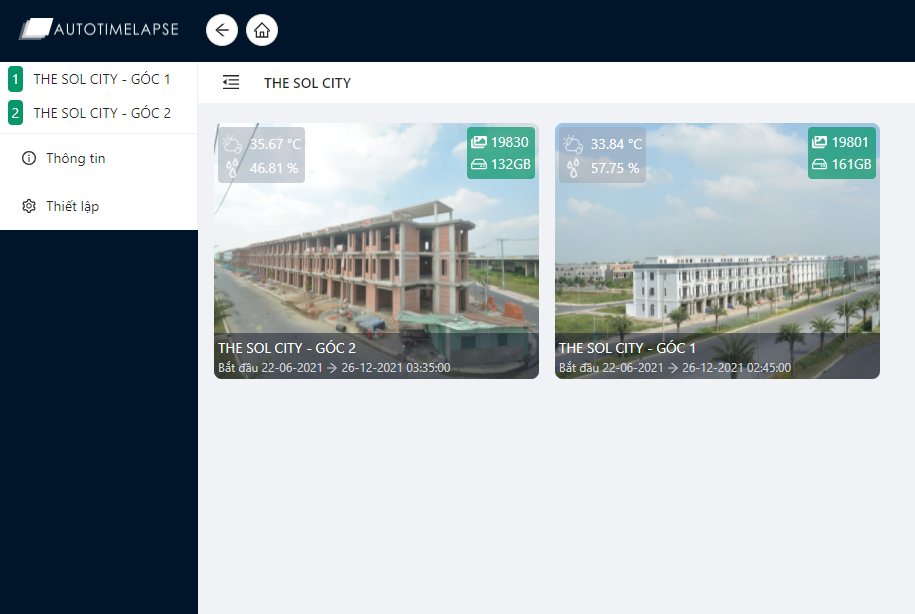The height and width of the screenshot is (614, 915).
Task: Click THE SOL CITY - GÓC 1 card title
Action: 627,348
